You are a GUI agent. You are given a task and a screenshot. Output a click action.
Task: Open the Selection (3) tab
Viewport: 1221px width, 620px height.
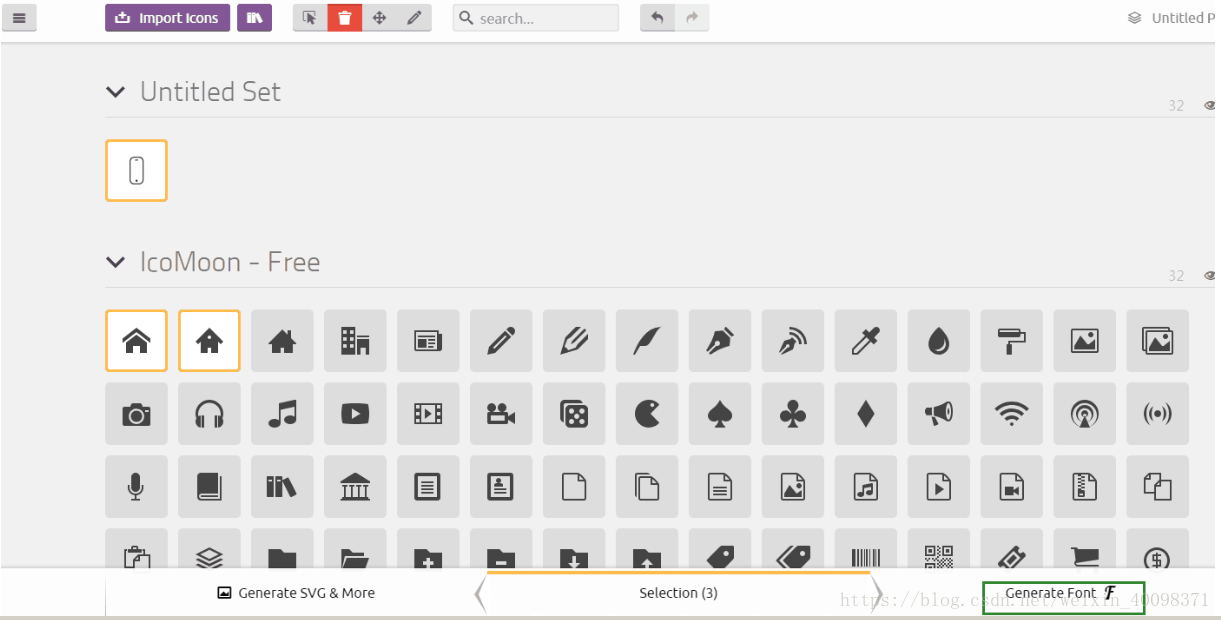pyautogui.click(x=679, y=593)
